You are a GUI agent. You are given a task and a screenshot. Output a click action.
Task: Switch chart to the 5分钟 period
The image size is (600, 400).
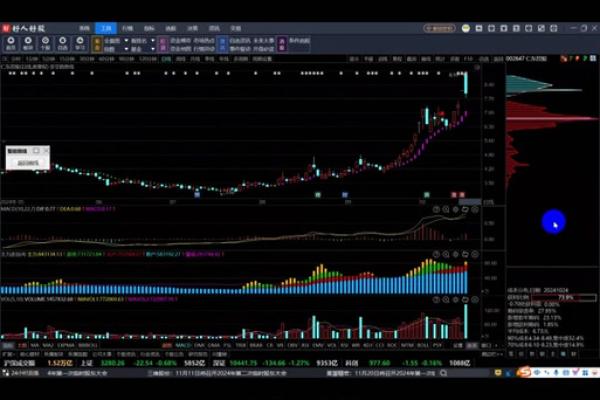[x=49, y=59]
